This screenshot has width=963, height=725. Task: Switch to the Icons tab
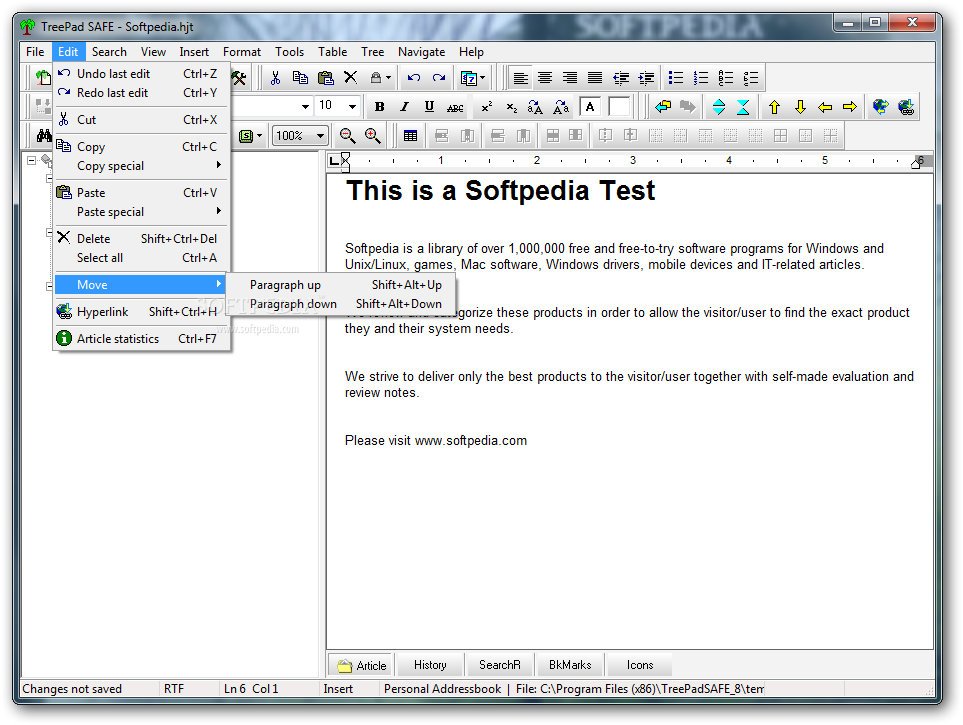click(x=639, y=665)
